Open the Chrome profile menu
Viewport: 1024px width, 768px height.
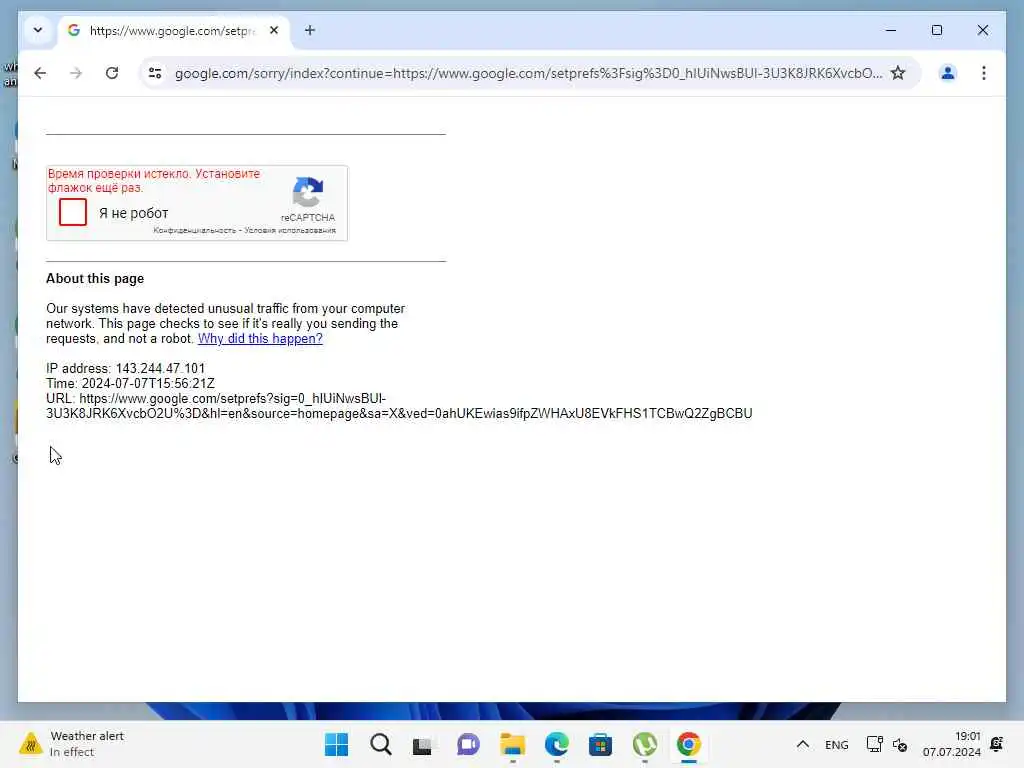(x=948, y=73)
